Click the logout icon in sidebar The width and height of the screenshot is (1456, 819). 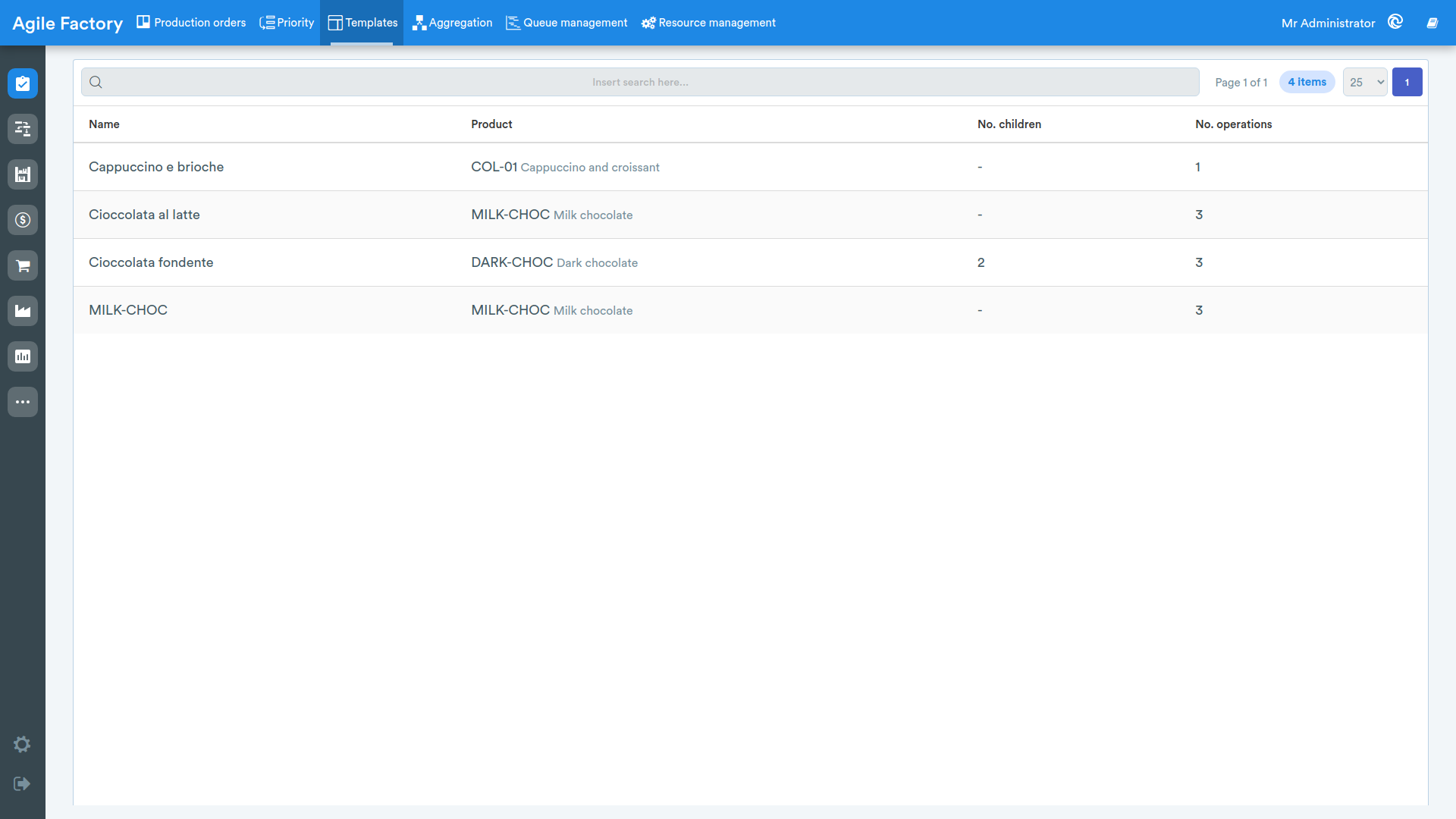point(22,783)
